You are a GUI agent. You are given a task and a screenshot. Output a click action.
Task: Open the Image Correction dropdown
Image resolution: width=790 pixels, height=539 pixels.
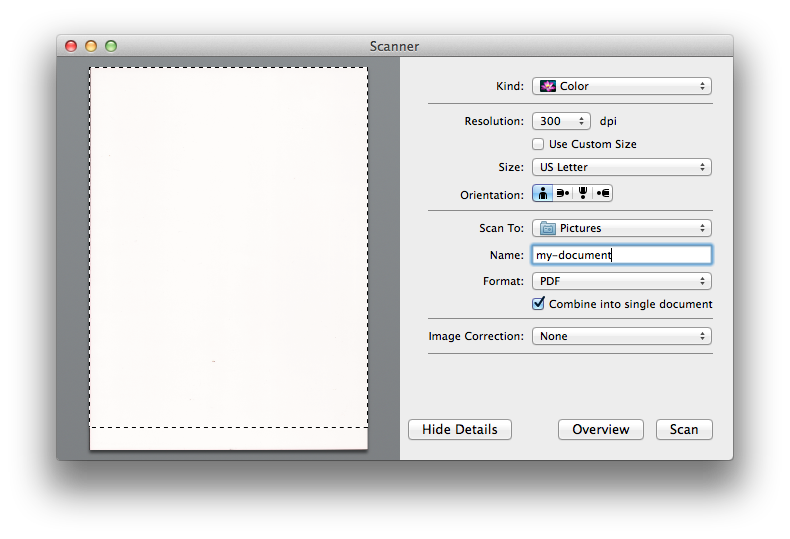click(622, 336)
